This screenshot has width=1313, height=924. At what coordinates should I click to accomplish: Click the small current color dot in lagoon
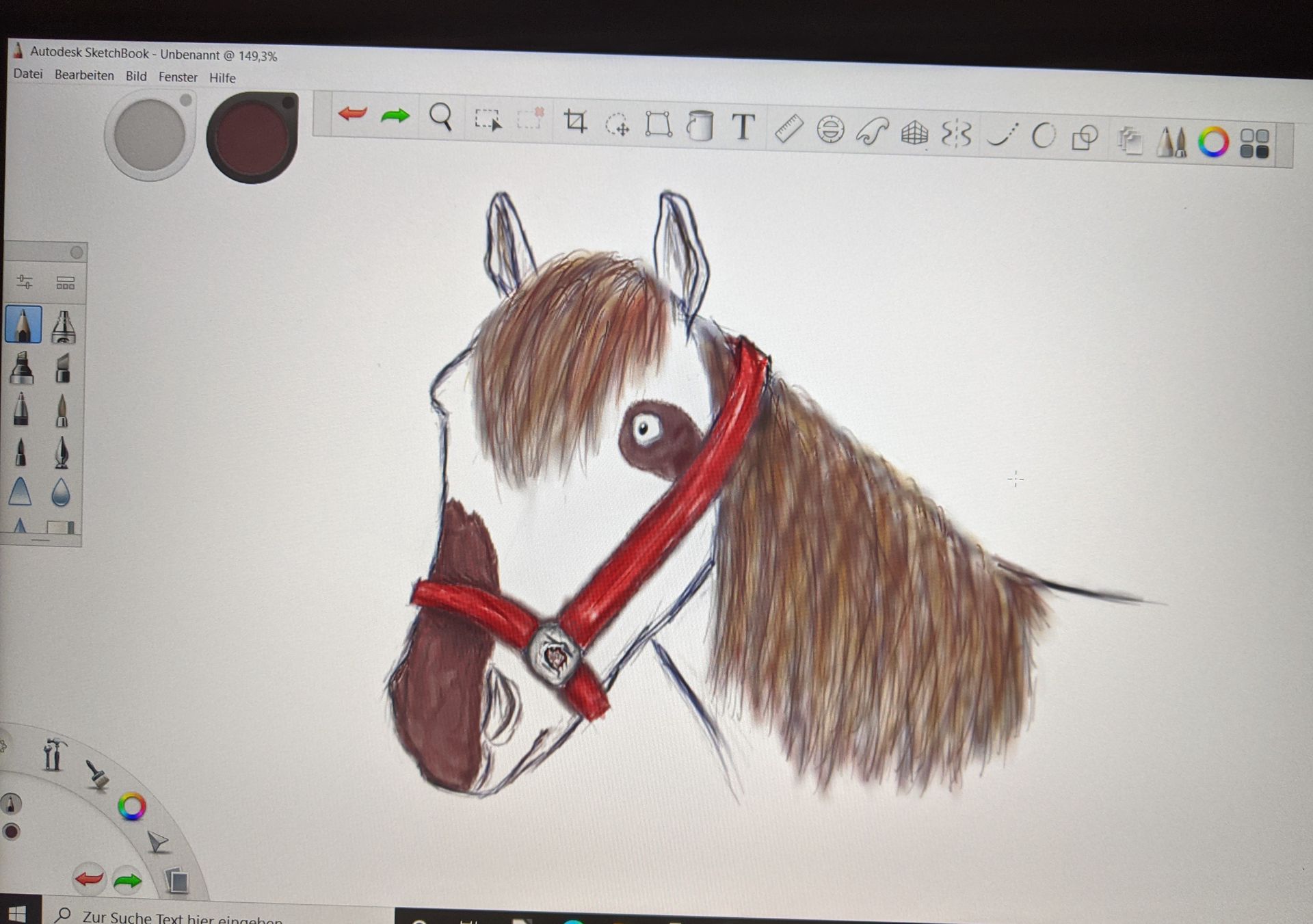coord(11,832)
